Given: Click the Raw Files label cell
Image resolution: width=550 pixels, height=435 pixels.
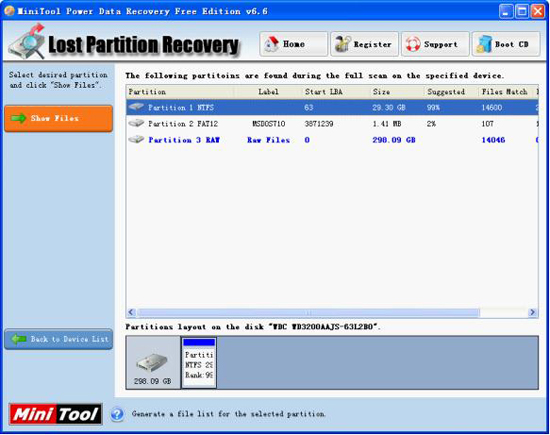Looking at the screenshot, I should [x=268, y=140].
